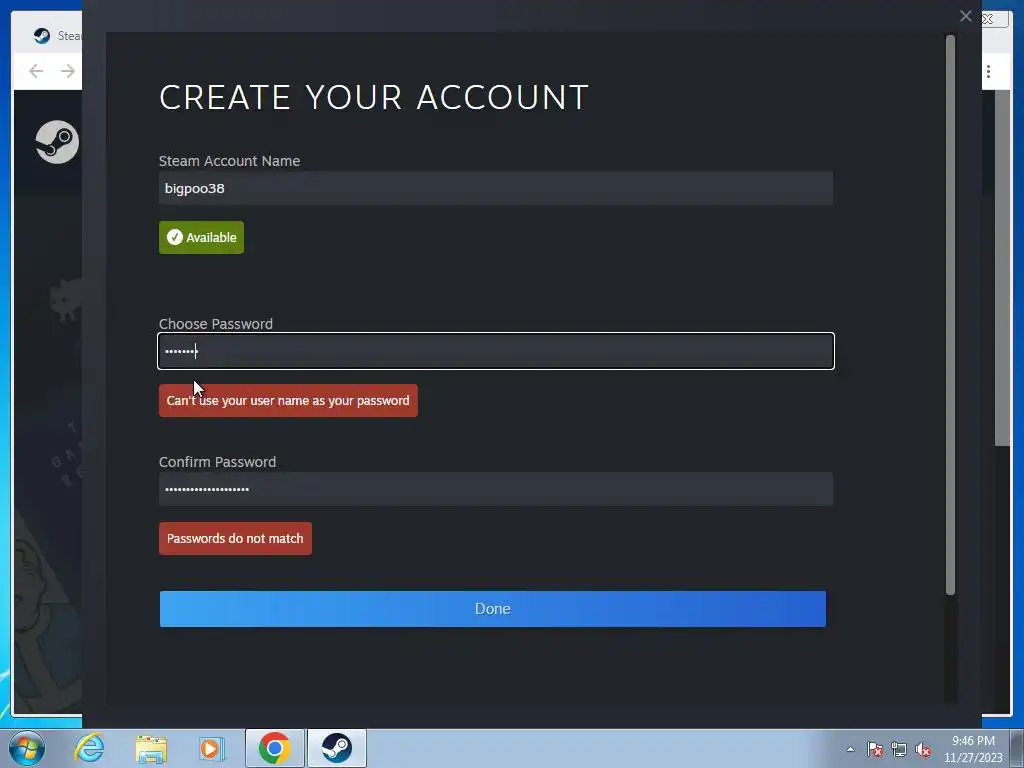Image resolution: width=1024 pixels, height=768 pixels.
Task: Click the Steam Account Name field
Action: tap(496, 188)
